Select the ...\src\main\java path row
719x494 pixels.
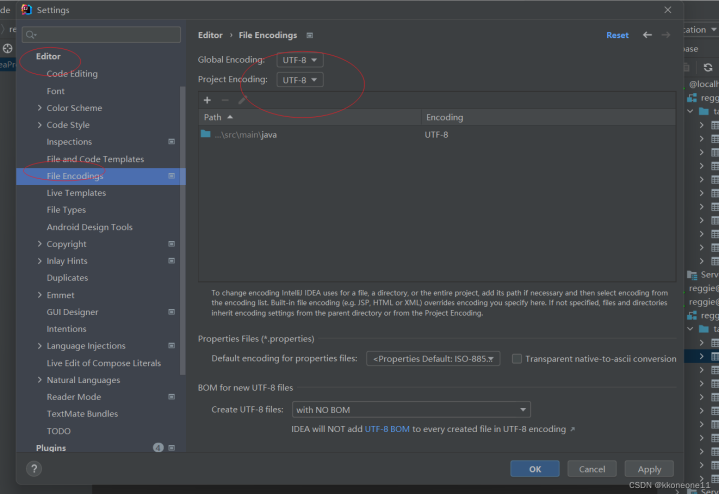pyautogui.click(x=437, y=135)
